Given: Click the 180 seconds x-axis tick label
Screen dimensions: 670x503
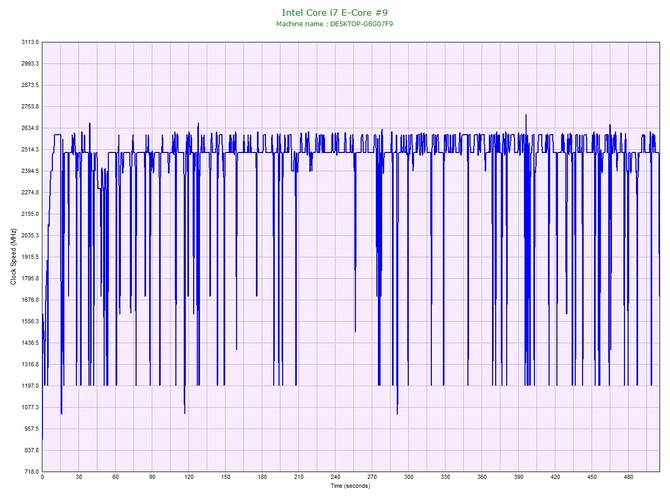Looking at the screenshot, I should [262, 477].
